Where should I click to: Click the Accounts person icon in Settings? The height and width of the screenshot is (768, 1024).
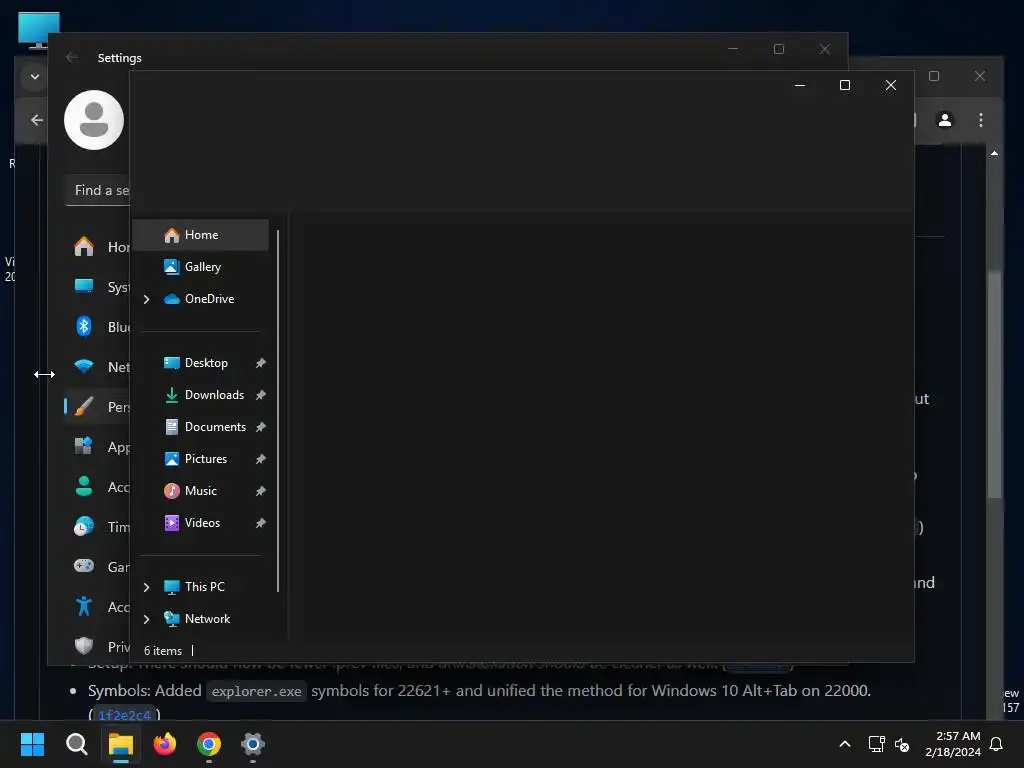[x=84, y=486]
